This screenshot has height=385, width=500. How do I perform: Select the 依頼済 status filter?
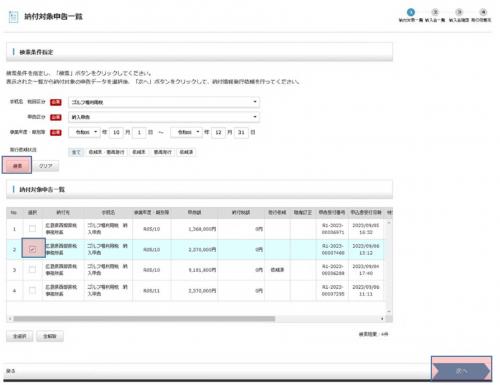click(186, 152)
